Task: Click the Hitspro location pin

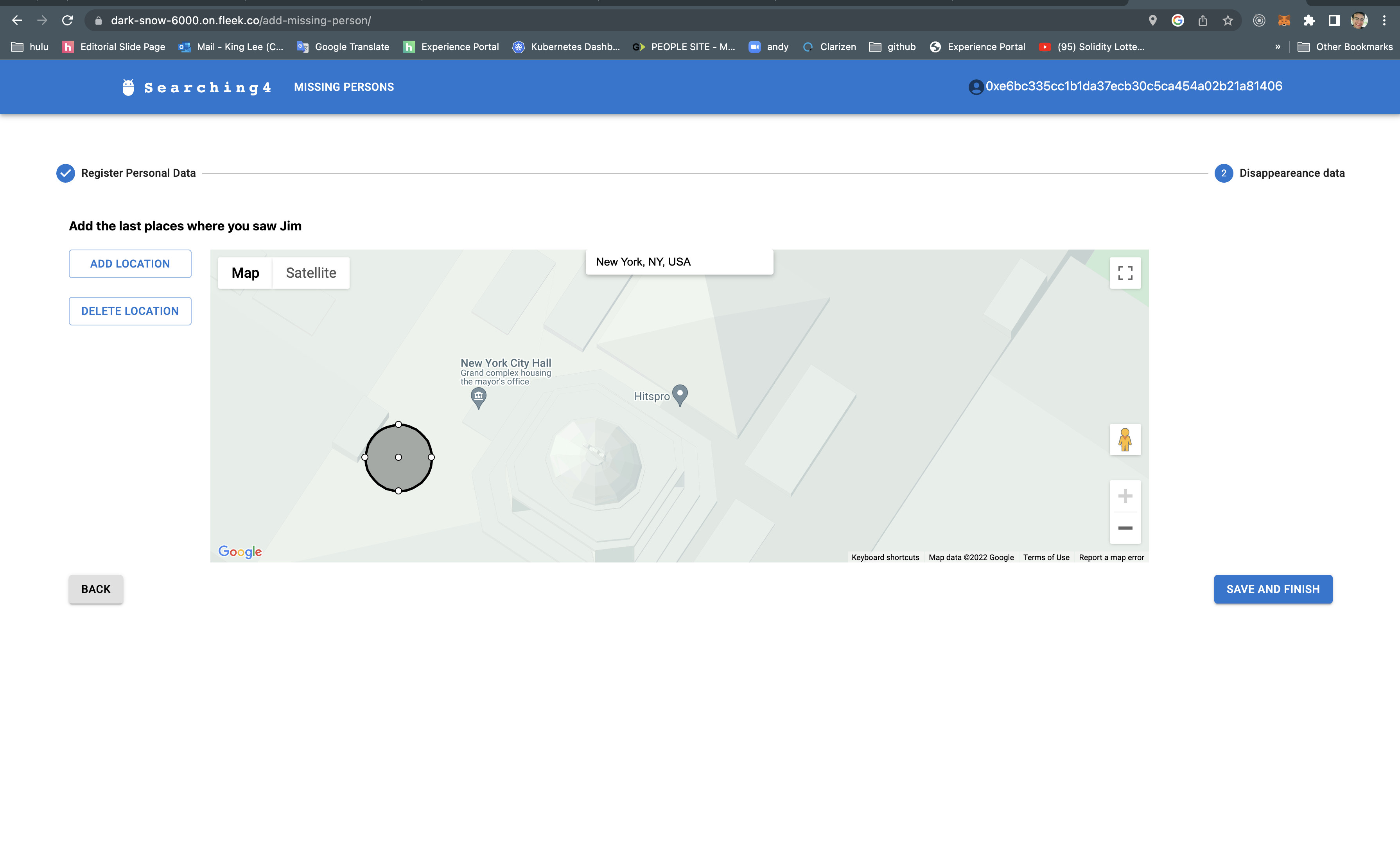Action: (x=680, y=394)
